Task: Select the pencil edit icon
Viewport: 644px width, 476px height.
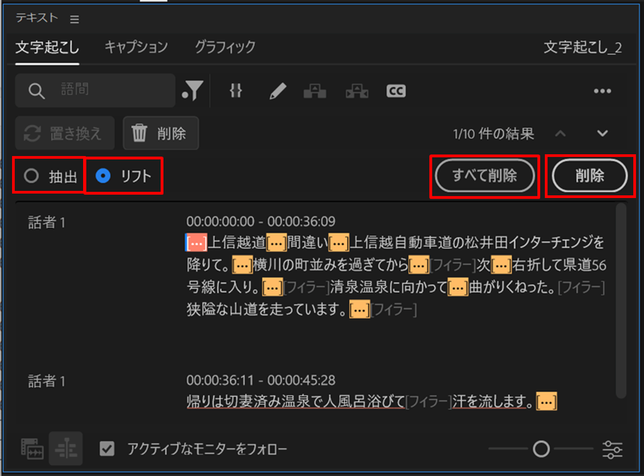Action: [x=278, y=91]
